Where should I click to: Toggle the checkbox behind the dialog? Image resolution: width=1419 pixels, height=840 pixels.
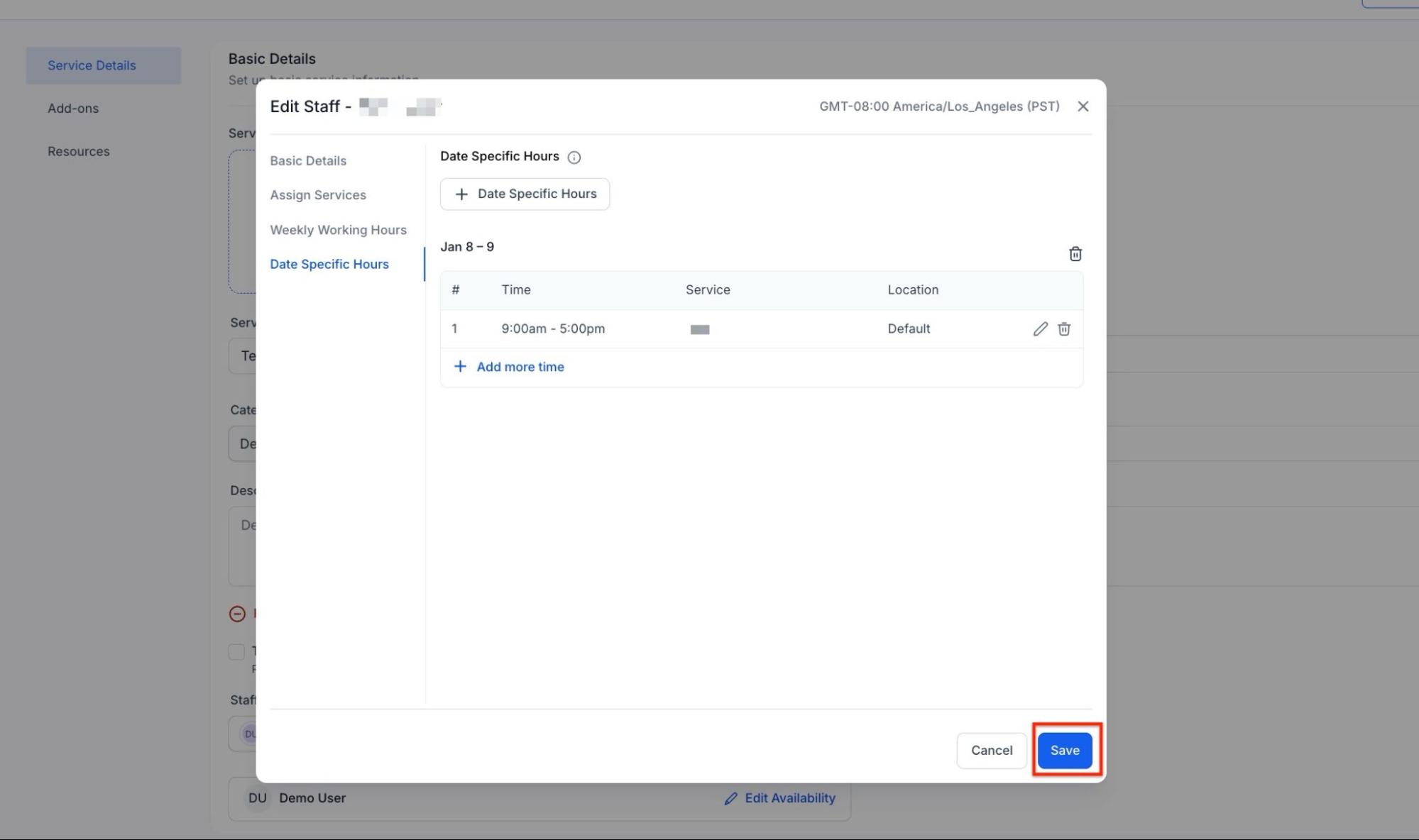point(236,651)
